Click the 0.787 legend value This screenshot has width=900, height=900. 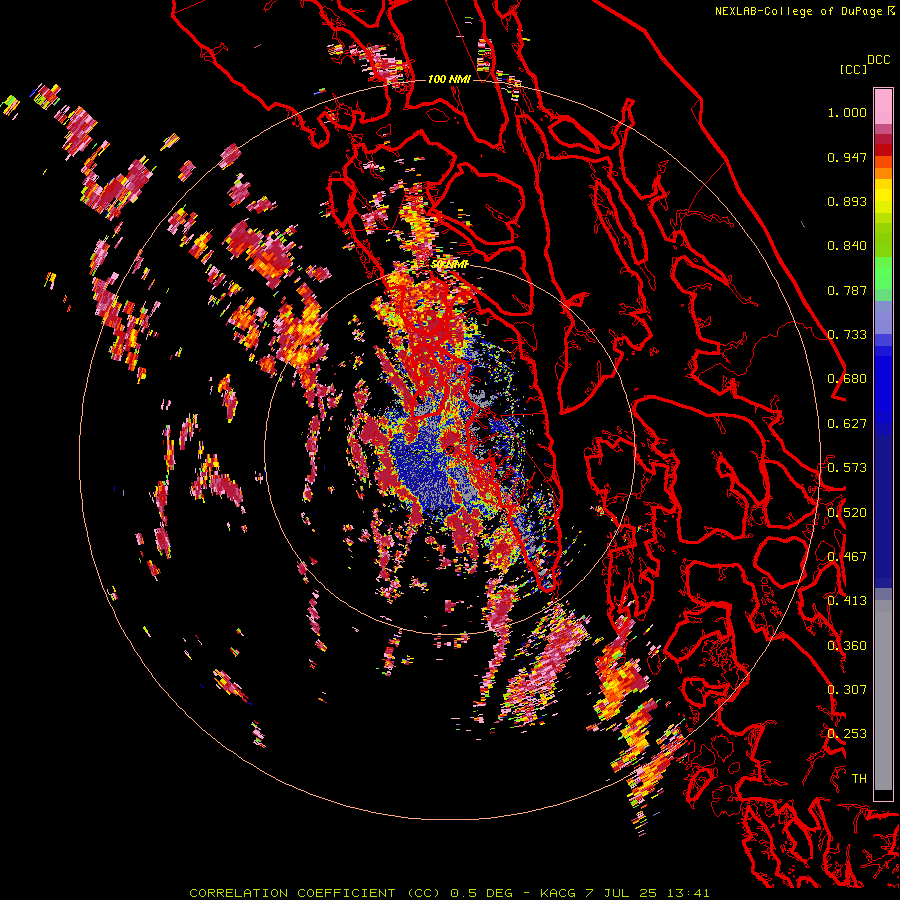(x=847, y=290)
